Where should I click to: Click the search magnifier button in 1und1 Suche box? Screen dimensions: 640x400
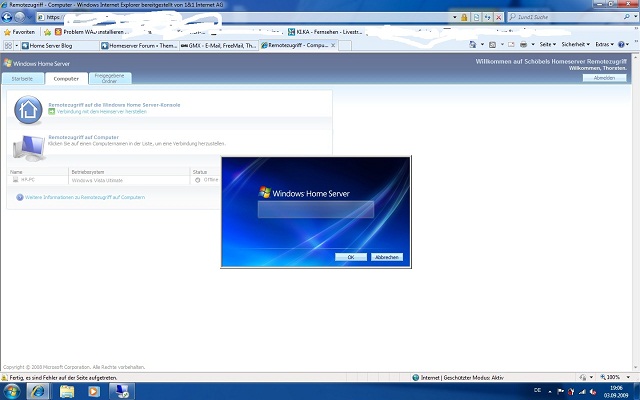[x=627, y=17]
